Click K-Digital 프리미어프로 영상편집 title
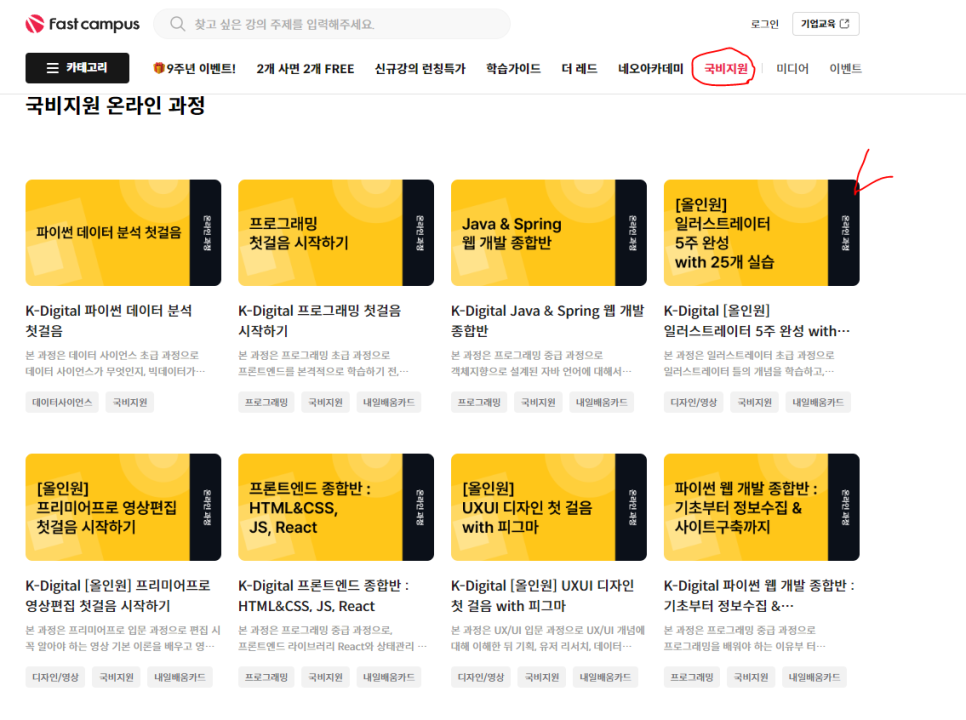This screenshot has height=720, width=966. [x=118, y=595]
